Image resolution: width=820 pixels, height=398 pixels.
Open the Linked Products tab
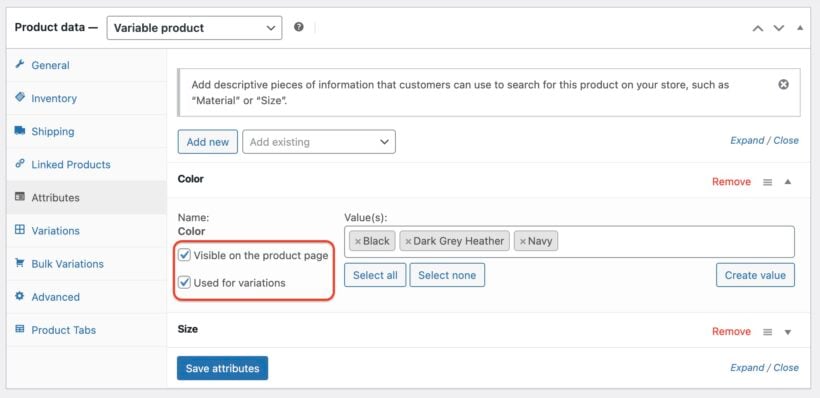(x=71, y=164)
